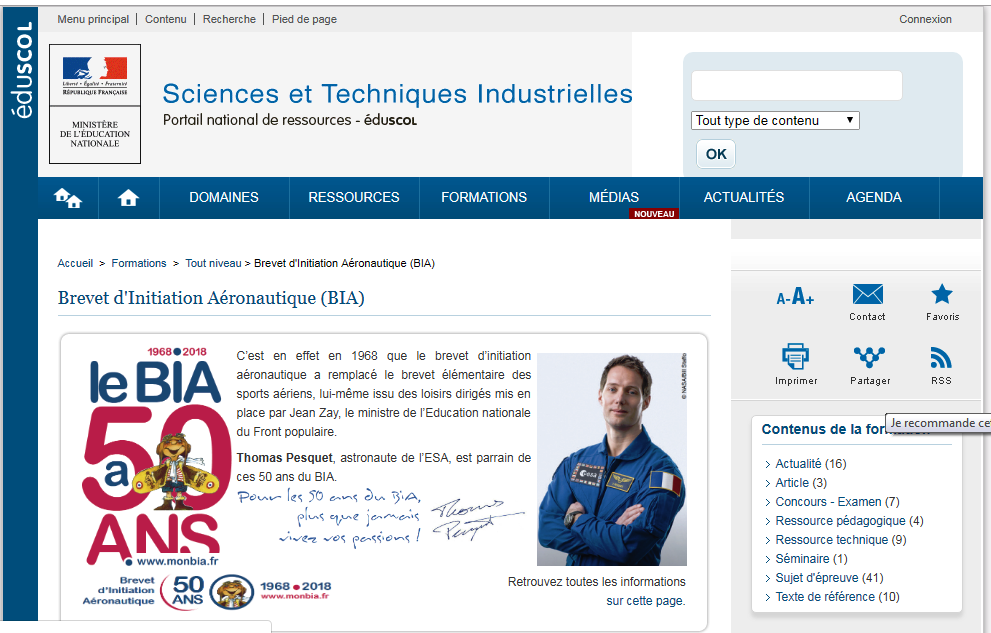Image resolution: width=991 pixels, height=633 pixels.
Task: Click Thomas Pesquet astronaut photo
Action: click(612, 459)
